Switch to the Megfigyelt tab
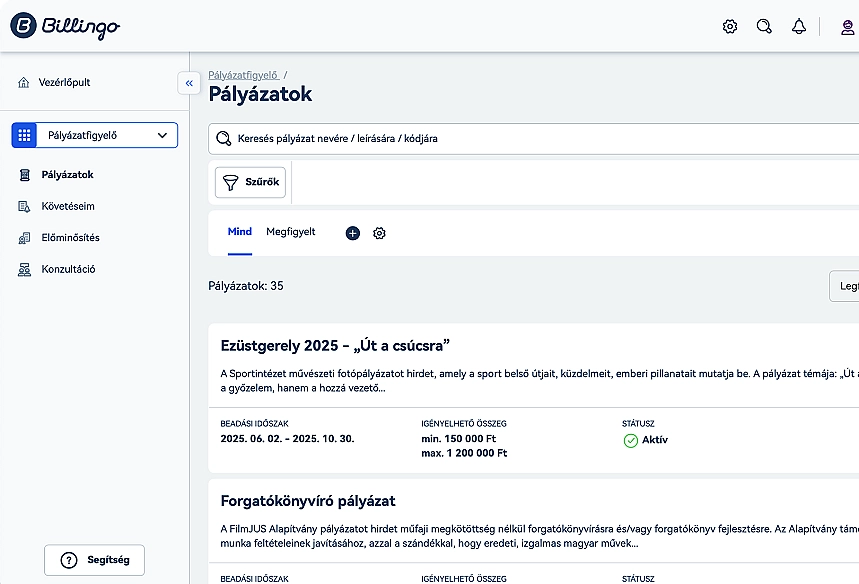The height and width of the screenshot is (584, 859). point(291,231)
